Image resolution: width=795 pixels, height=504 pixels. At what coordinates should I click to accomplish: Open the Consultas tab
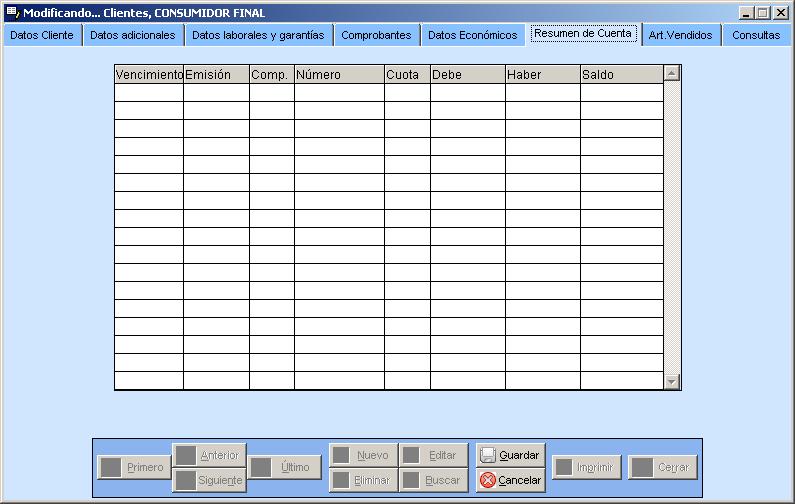click(756, 35)
